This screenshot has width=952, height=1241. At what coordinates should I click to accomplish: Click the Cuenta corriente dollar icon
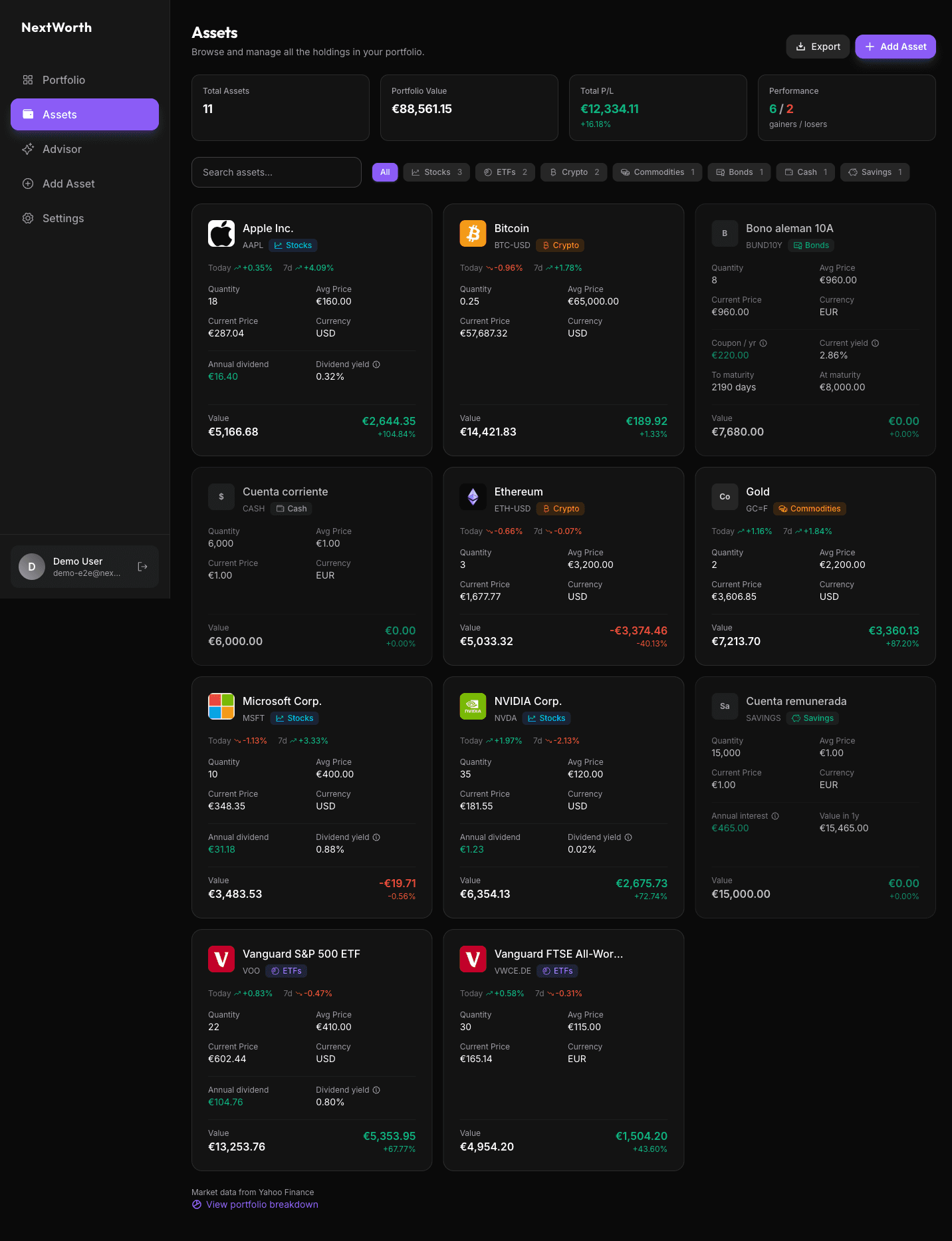221,497
